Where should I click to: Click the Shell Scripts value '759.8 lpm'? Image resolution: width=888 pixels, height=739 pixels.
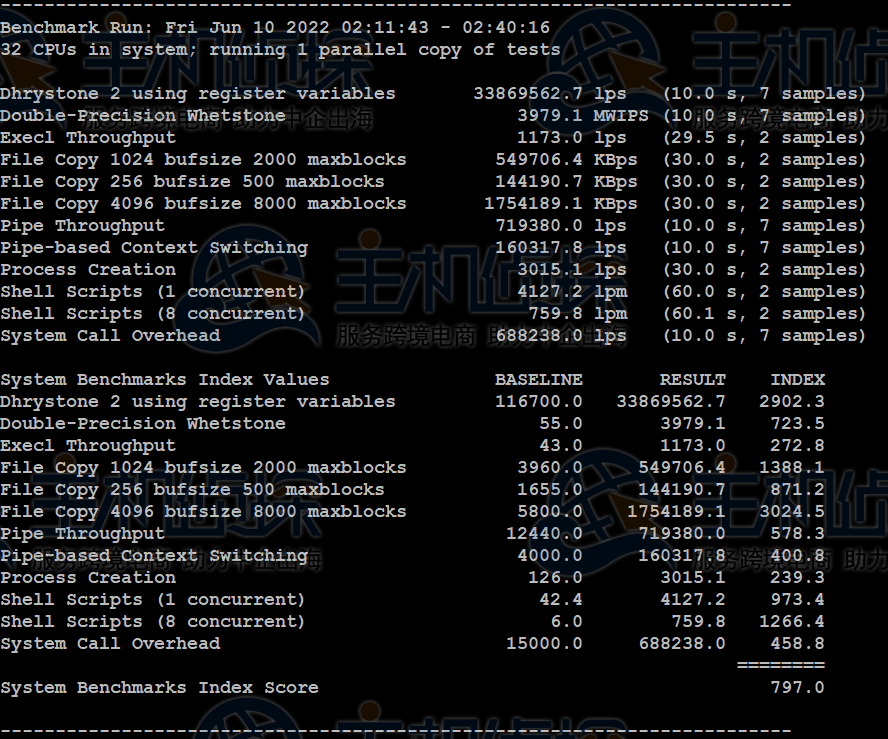[578, 314]
